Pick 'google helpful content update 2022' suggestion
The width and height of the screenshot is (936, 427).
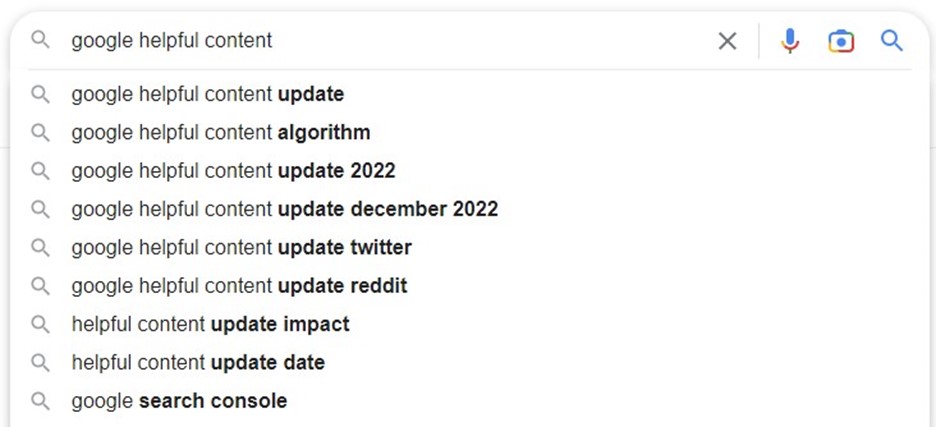pos(470,171)
